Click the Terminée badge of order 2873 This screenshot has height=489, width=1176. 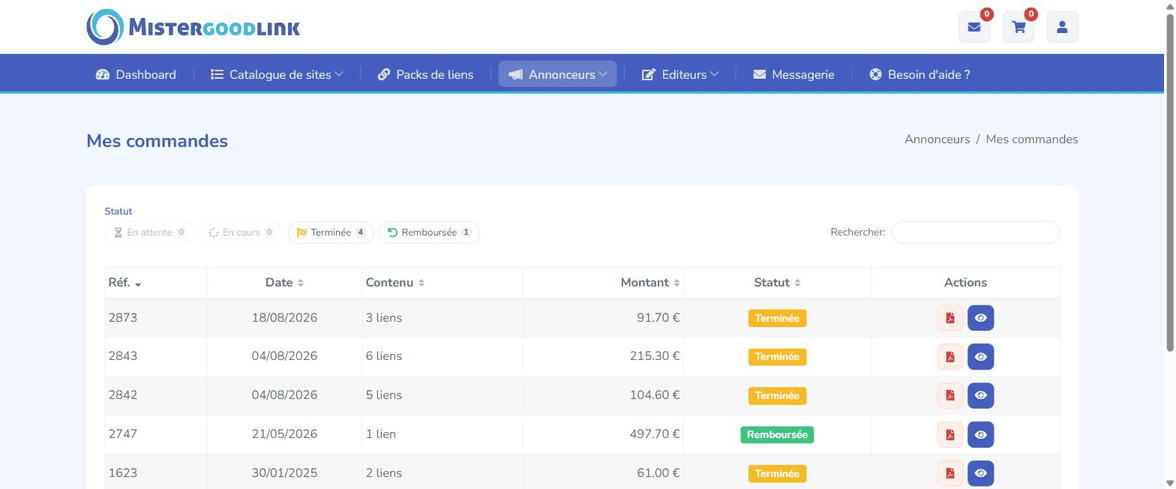[777, 318]
